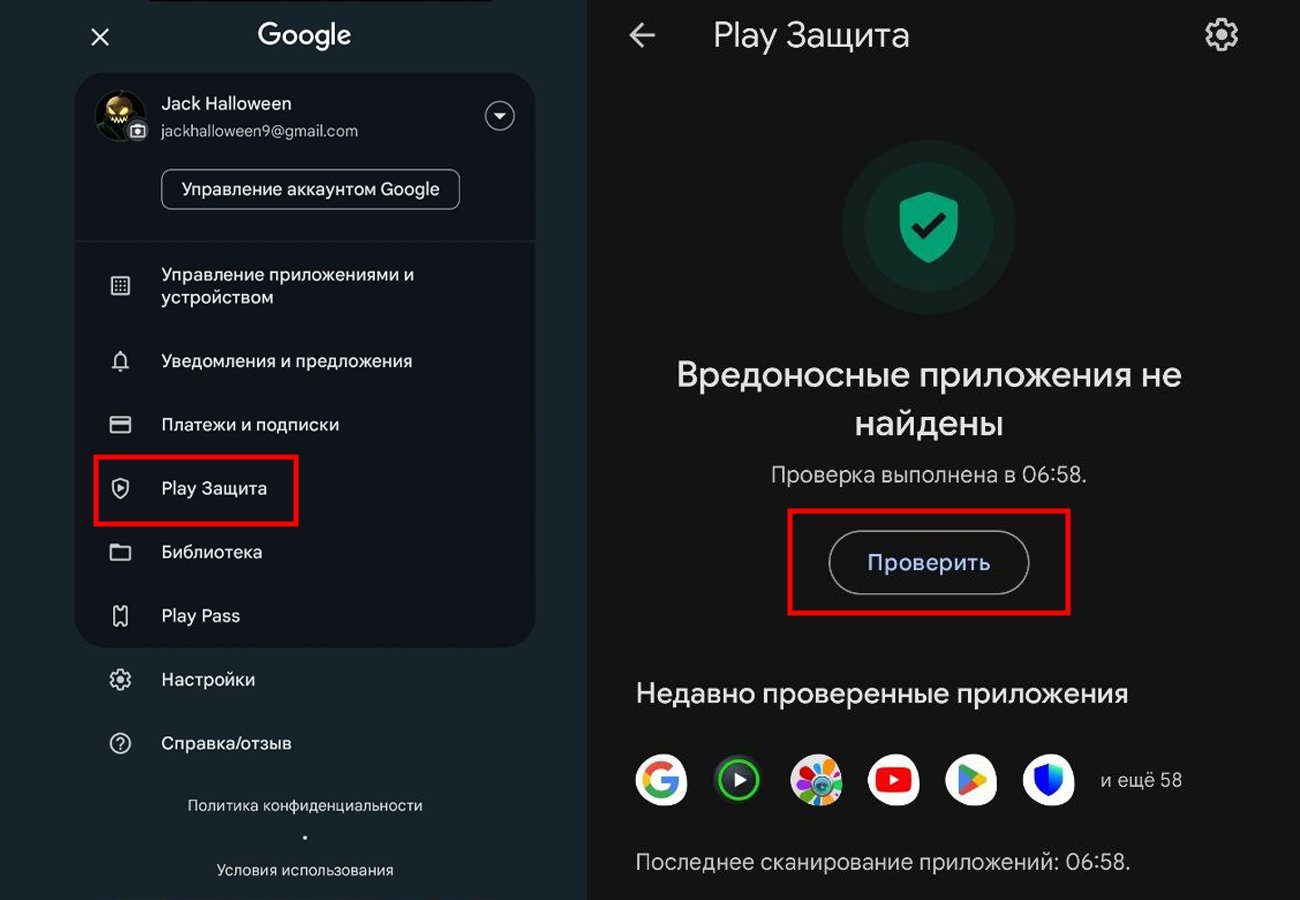
Task: Click the Проверить scan button
Action: pyautogui.click(x=929, y=562)
